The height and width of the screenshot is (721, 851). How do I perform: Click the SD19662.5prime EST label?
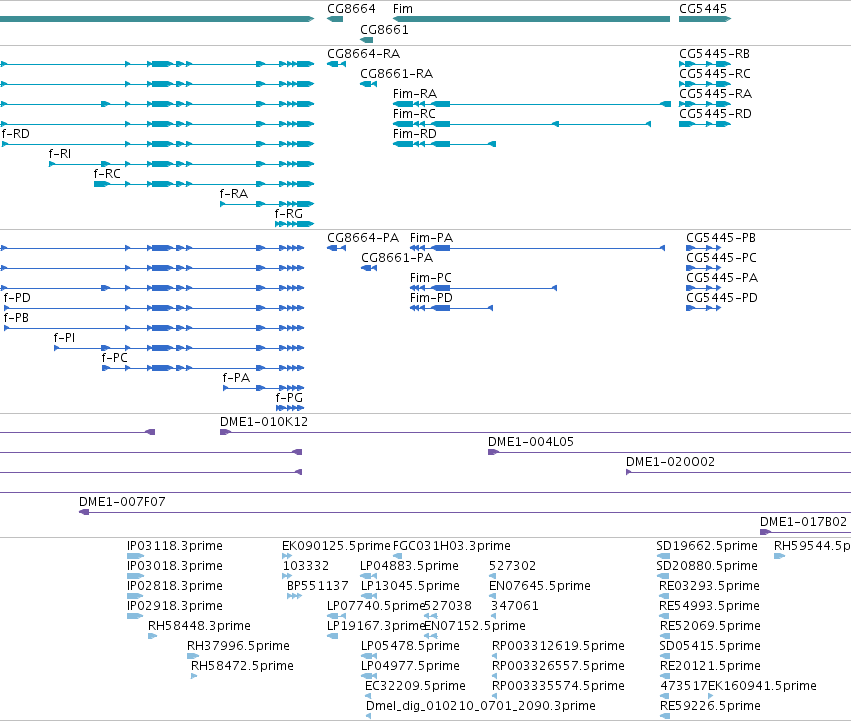[x=707, y=546]
